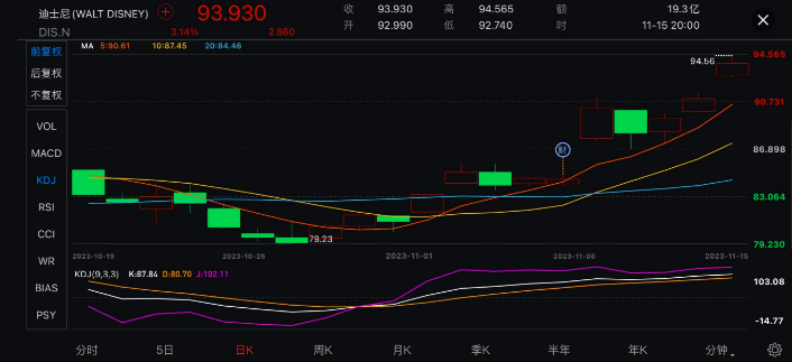Viewport: 792px width, 363px height.
Task: Click the first green candlestick on 2023-10-19
Action: pyautogui.click(x=88, y=182)
